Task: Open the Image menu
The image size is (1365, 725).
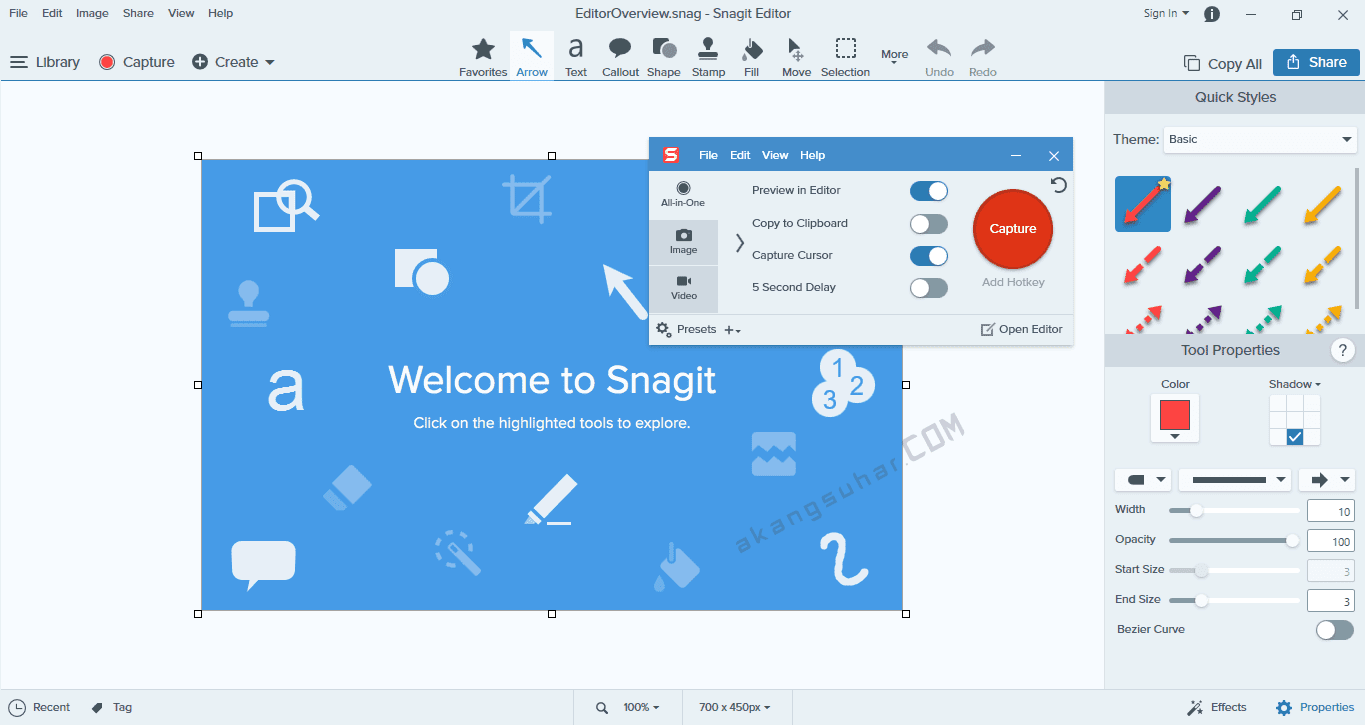Action: 92,13
